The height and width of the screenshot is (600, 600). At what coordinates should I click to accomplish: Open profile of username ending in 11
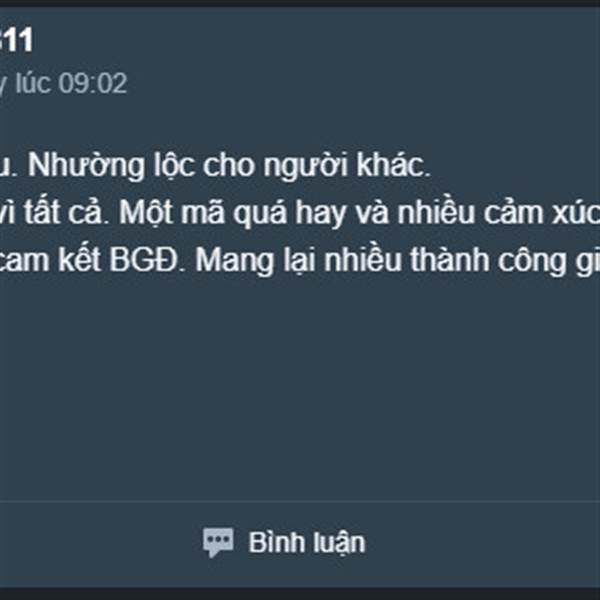coord(16,39)
